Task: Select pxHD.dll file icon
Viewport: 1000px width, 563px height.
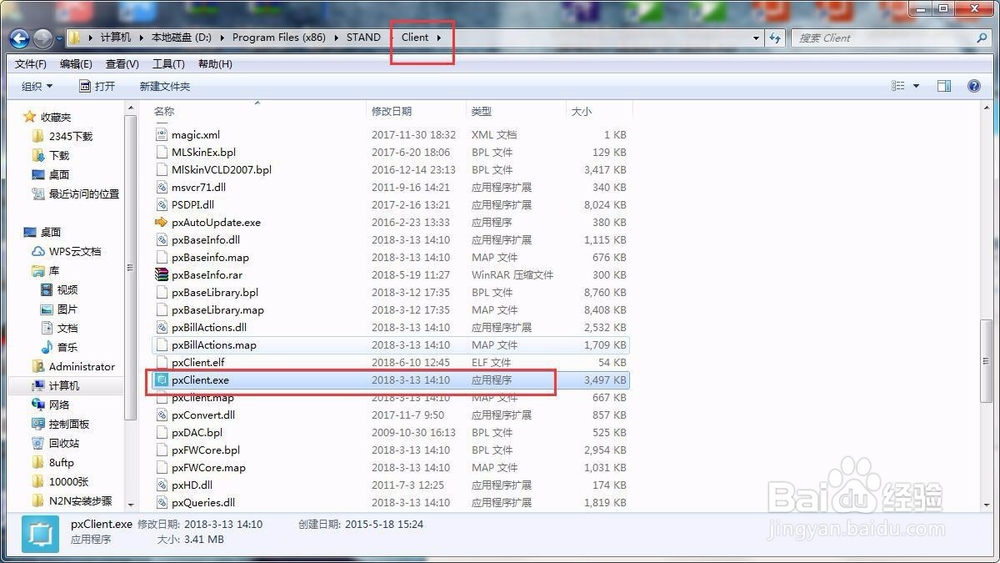Action: click(161, 485)
